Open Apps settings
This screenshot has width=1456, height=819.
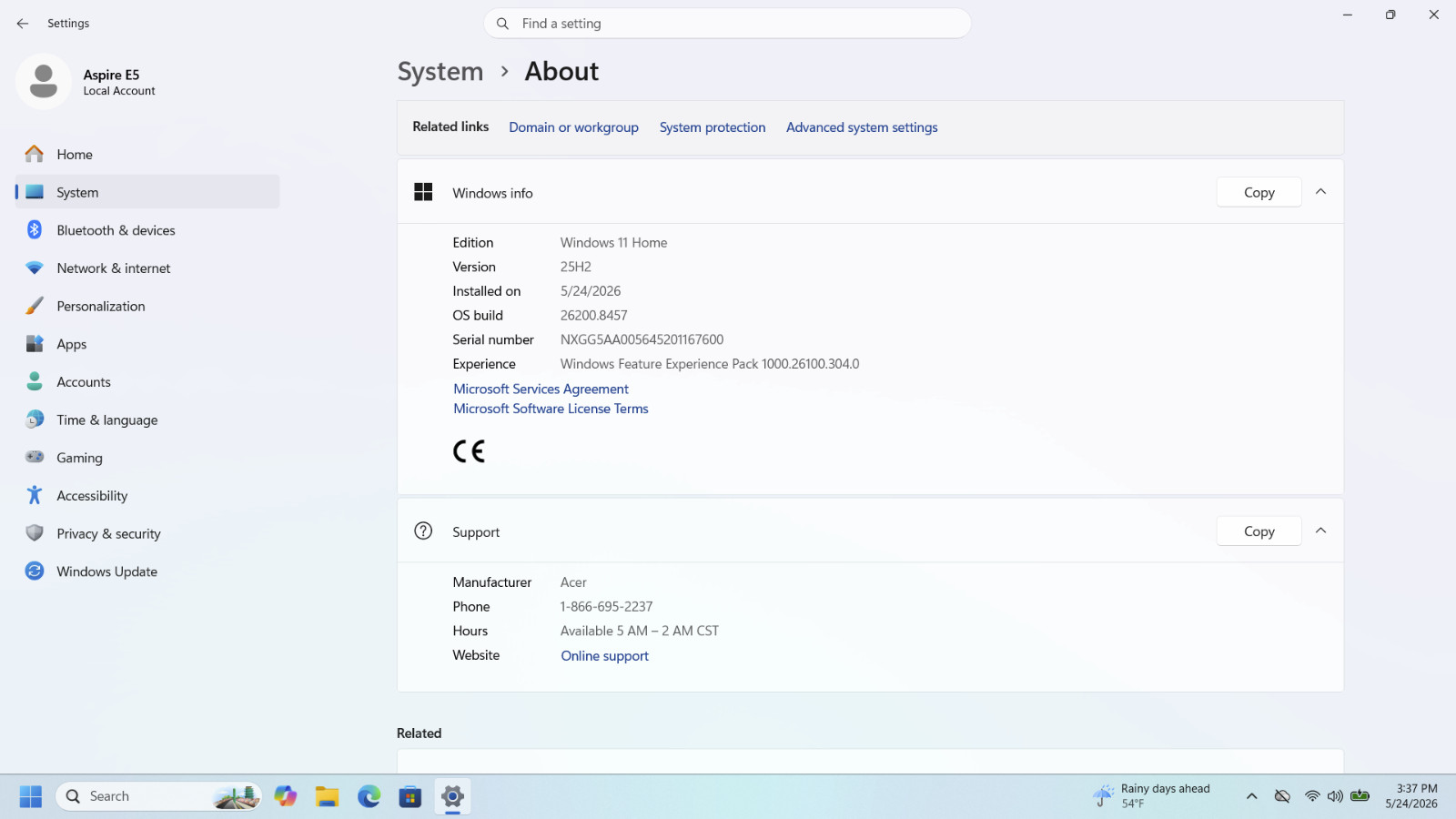(x=147, y=344)
